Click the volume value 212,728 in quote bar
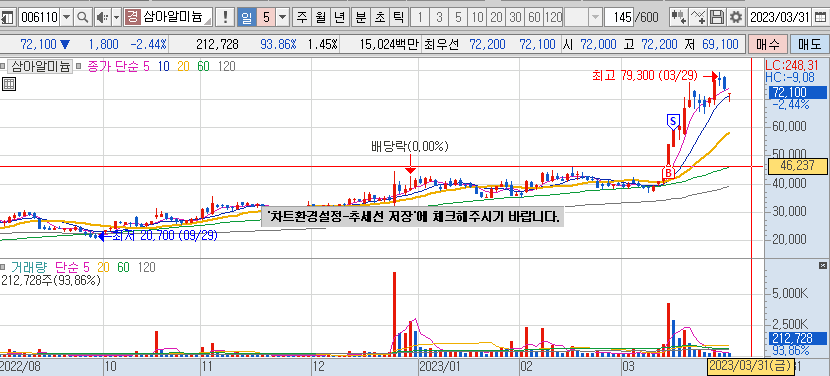The height and width of the screenshot is (376, 830). point(217,44)
